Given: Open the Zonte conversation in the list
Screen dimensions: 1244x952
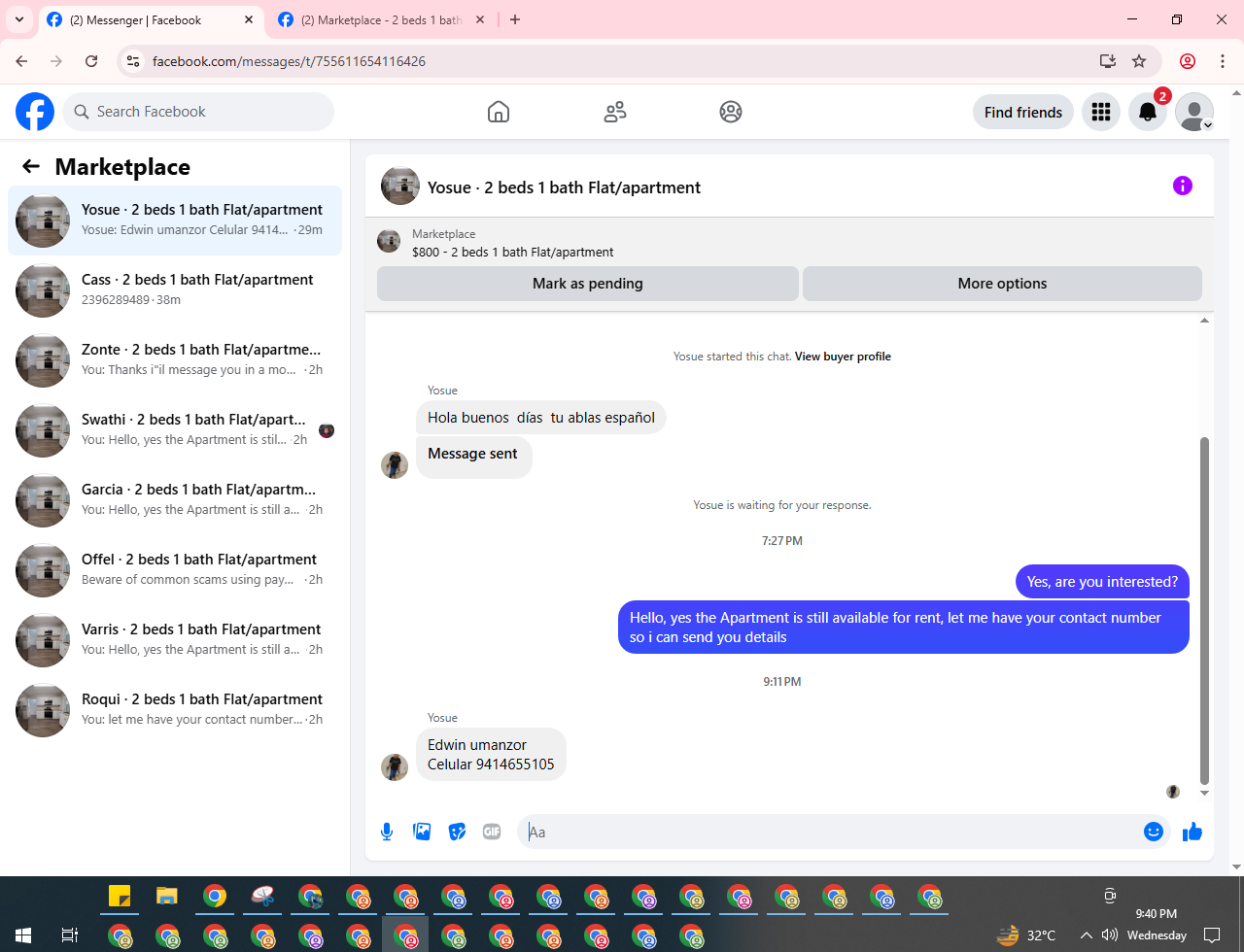Looking at the screenshot, I should 175,360.
